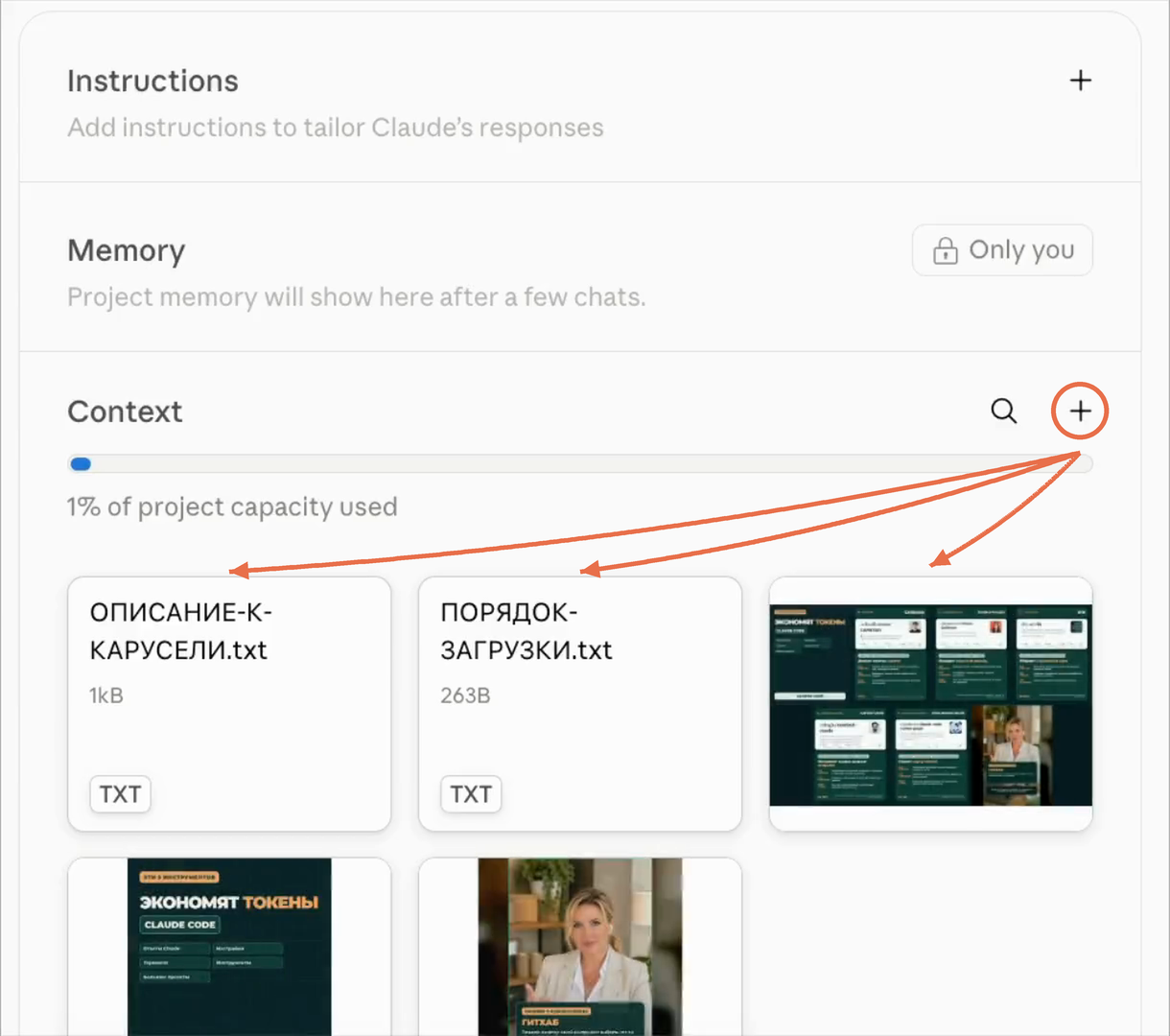
Task: Open the carousel overview image thumbnail
Action: click(930, 703)
